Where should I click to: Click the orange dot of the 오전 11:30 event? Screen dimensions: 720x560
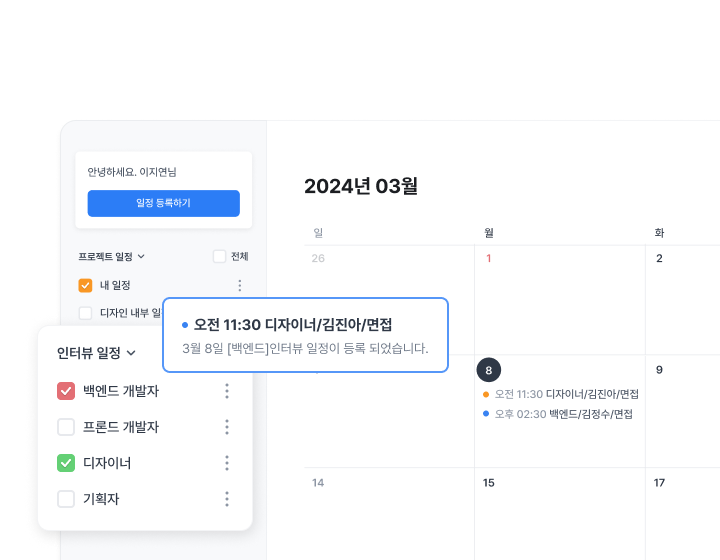486,394
